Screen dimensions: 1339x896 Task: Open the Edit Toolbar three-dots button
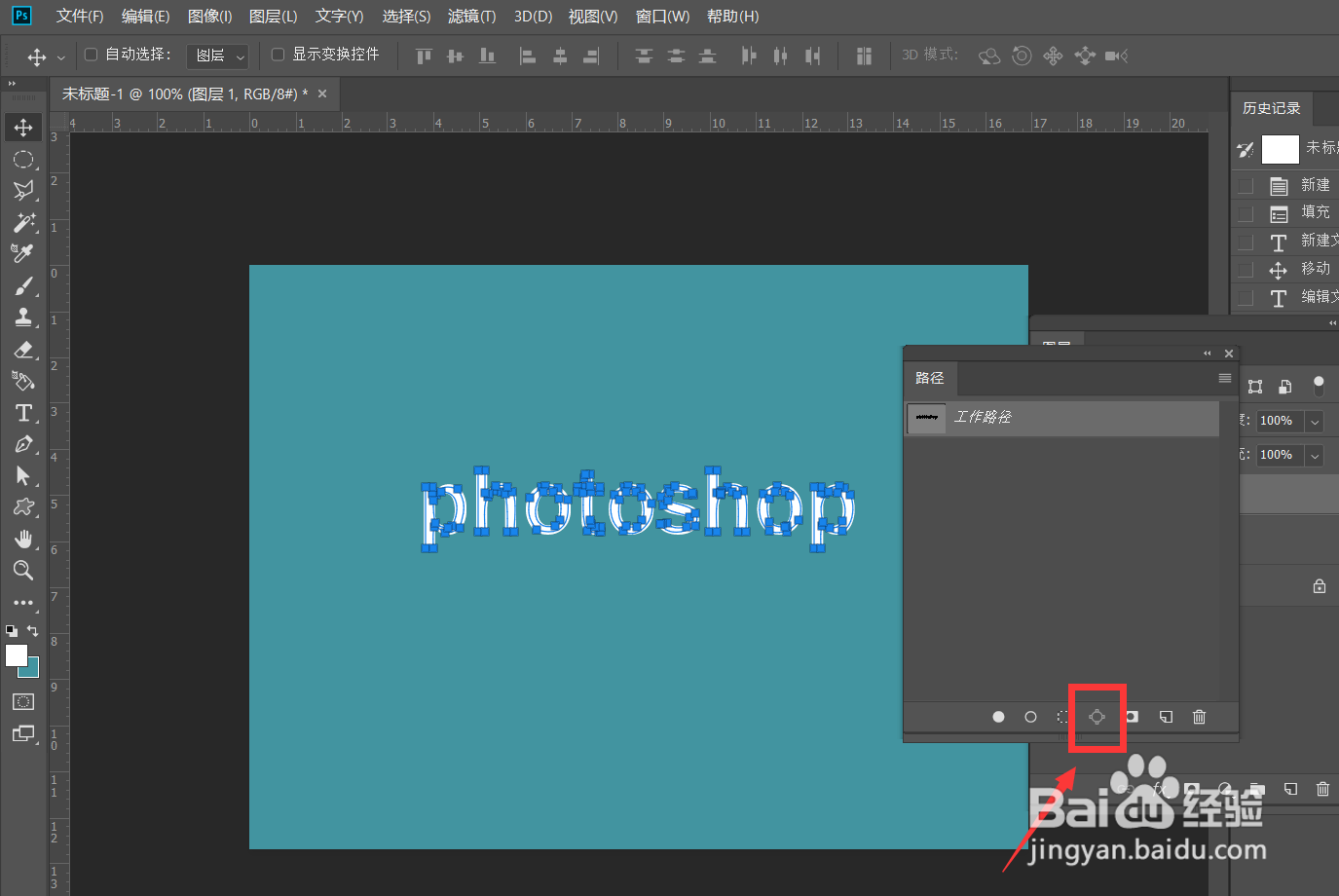tap(23, 603)
